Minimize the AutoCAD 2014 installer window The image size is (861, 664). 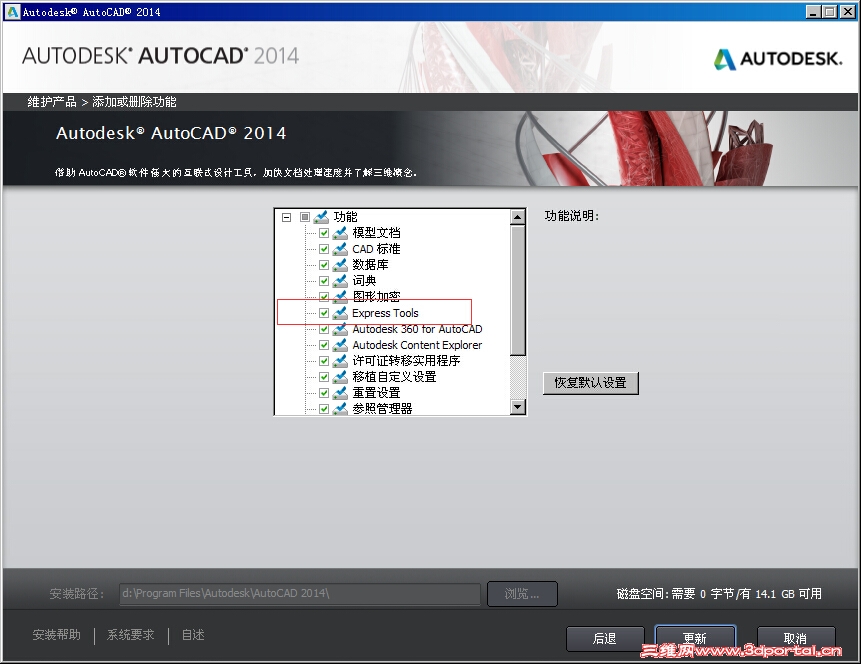point(814,12)
